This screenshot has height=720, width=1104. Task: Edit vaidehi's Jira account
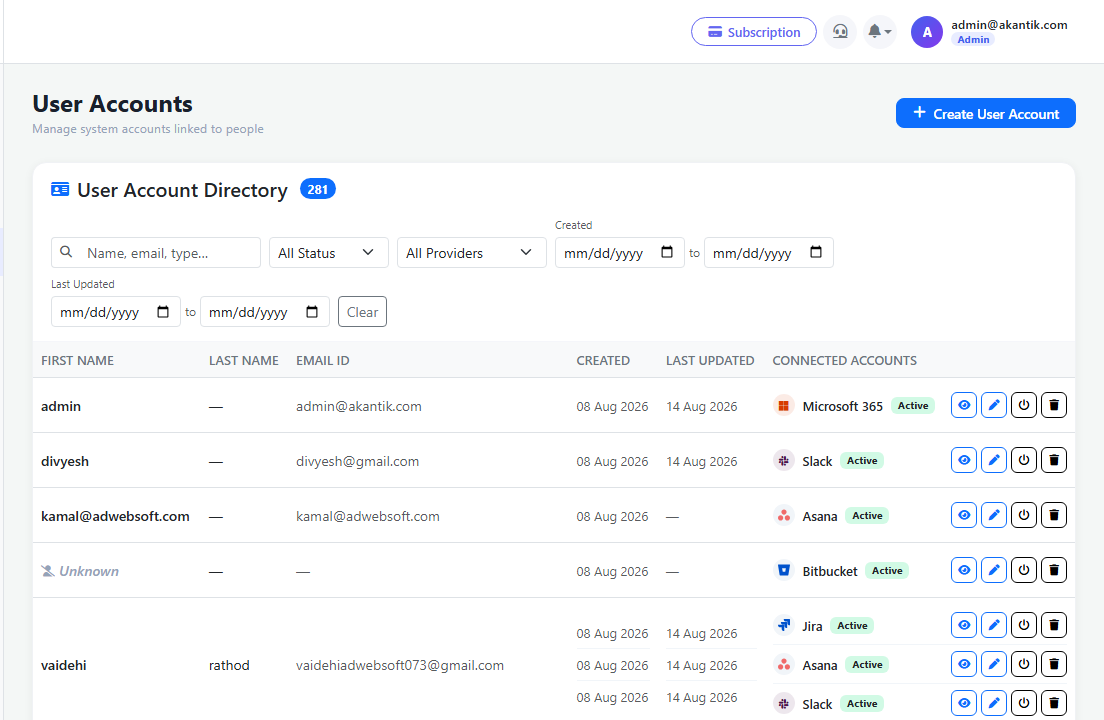pos(993,625)
